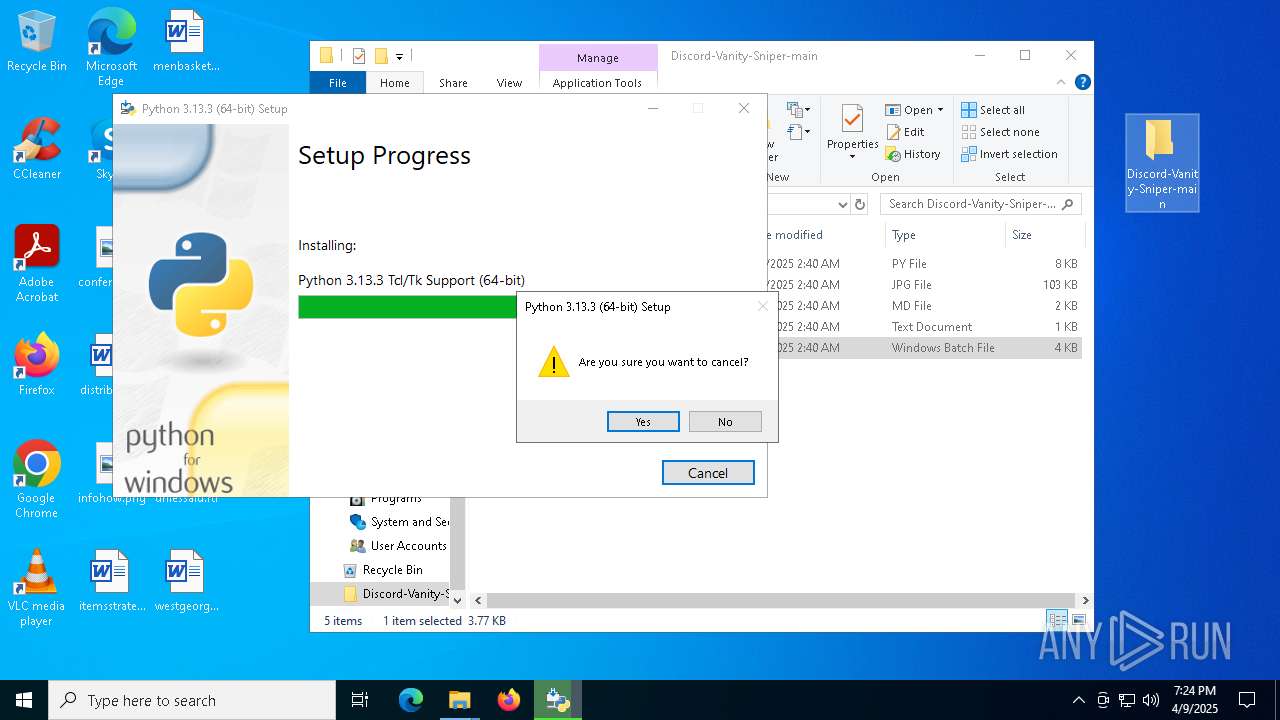Select the PY File row
1280x720 pixels.
point(923,264)
